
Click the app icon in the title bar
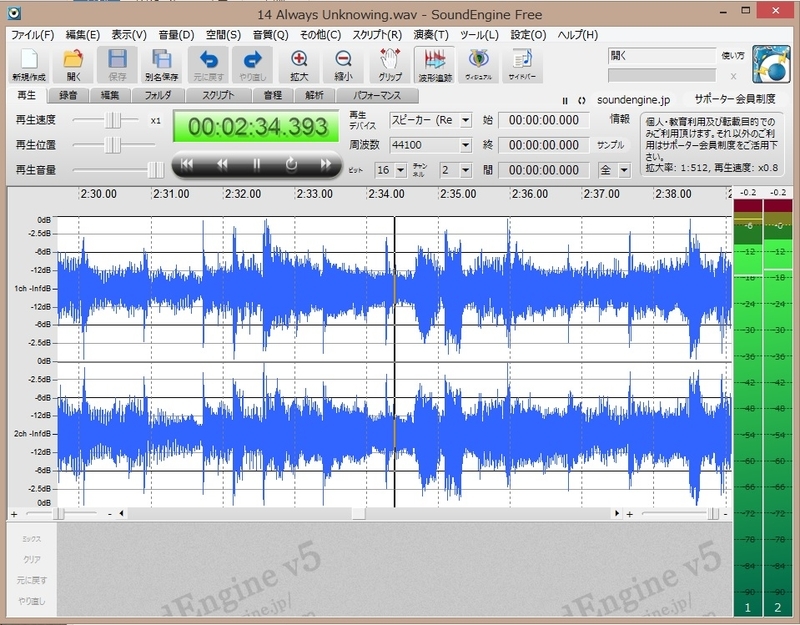coord(14,13)
